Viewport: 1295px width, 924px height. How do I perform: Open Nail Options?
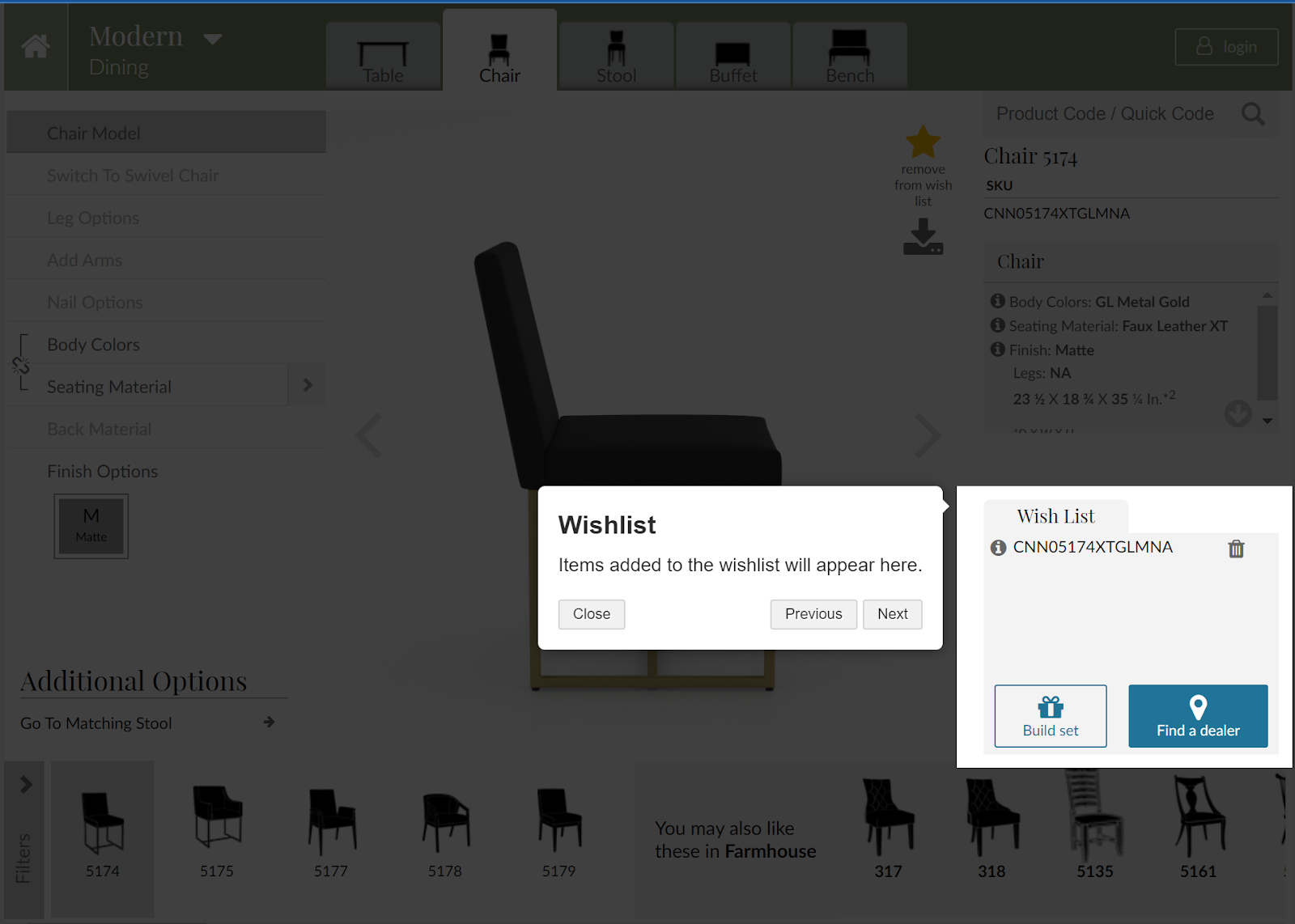(166, 302)
